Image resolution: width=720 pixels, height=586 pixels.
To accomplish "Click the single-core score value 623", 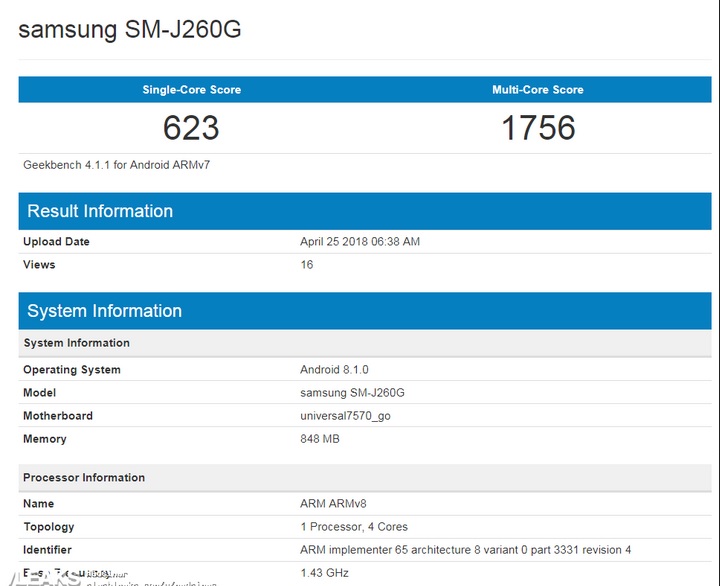I will (x=191, y=128).
